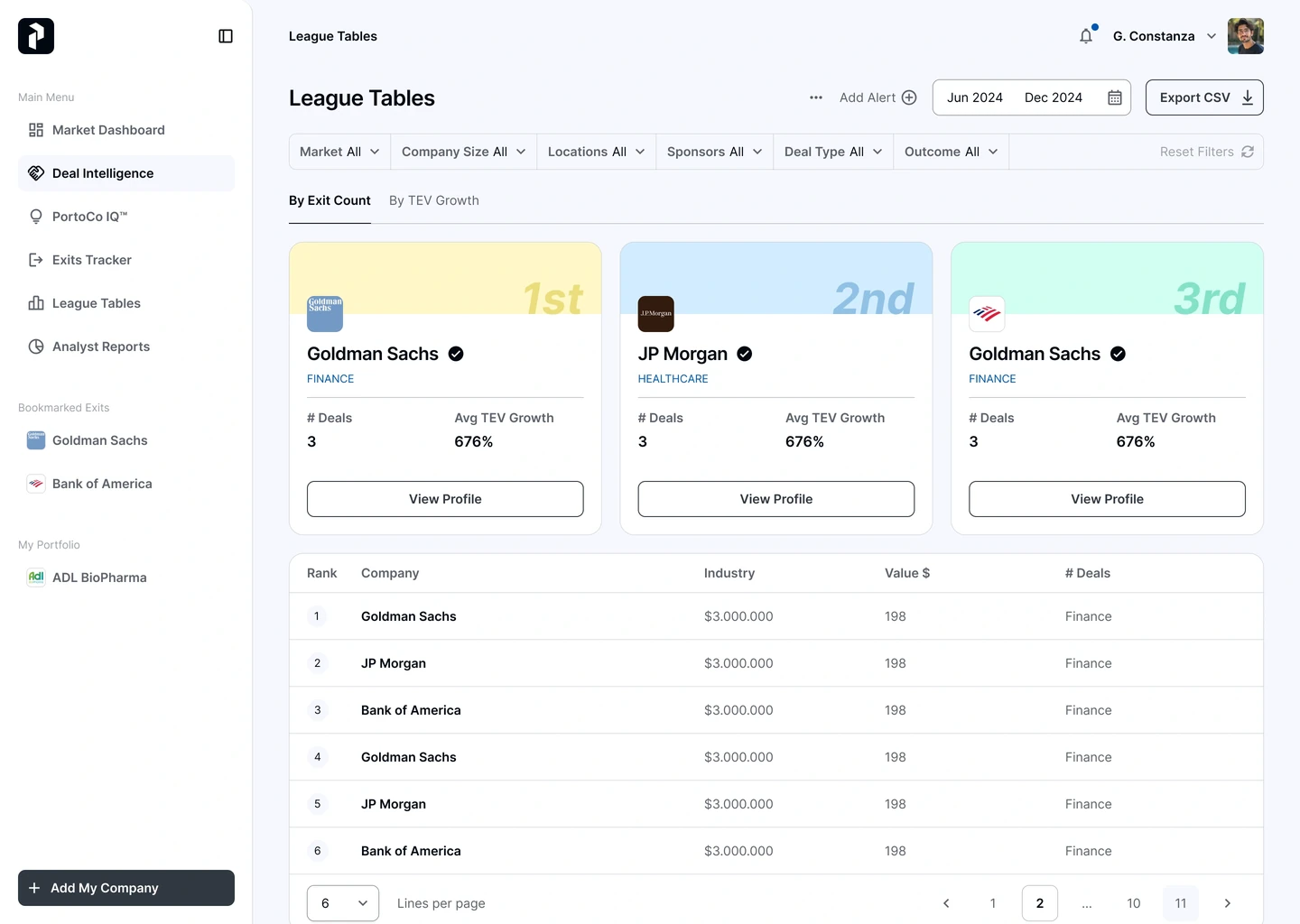View Profile of 3rd place card
This screenshot has width=1300, height=924.
click(x=1108, y=499)
